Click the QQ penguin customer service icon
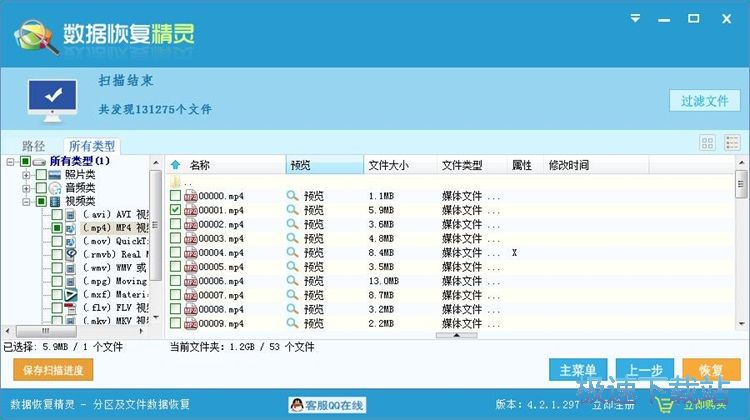Image resolution: width=750 pixels, height=420 pixels. pos(296,405)
